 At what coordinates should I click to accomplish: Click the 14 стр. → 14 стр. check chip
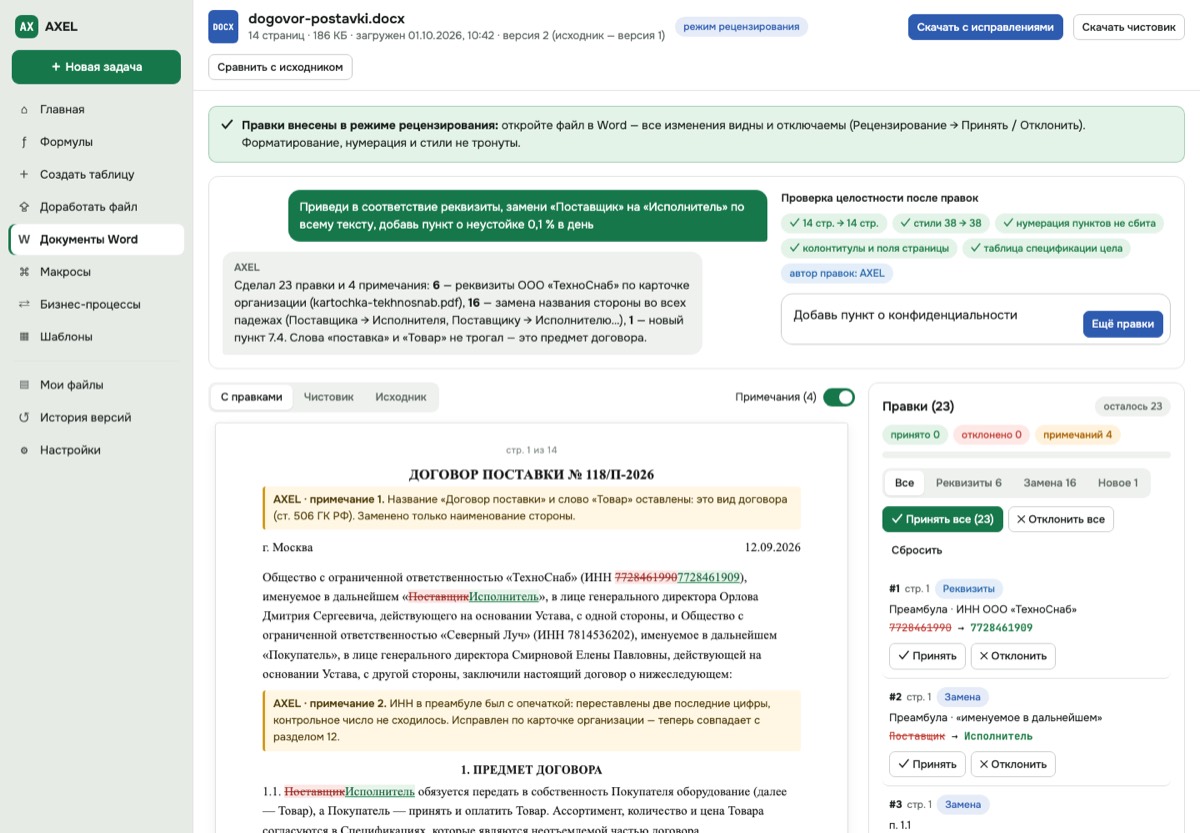833,223
